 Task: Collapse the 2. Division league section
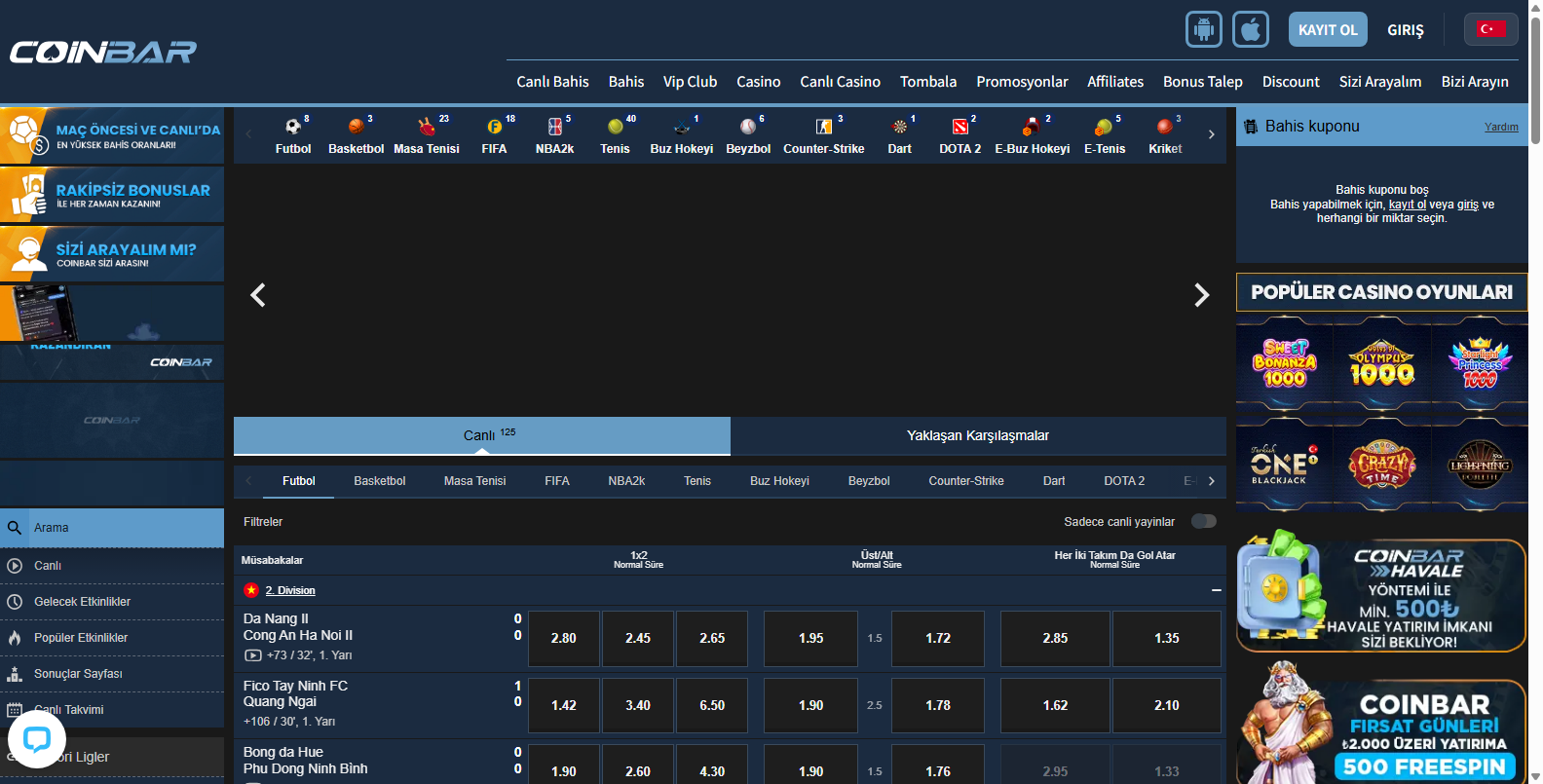point(1216,590)
